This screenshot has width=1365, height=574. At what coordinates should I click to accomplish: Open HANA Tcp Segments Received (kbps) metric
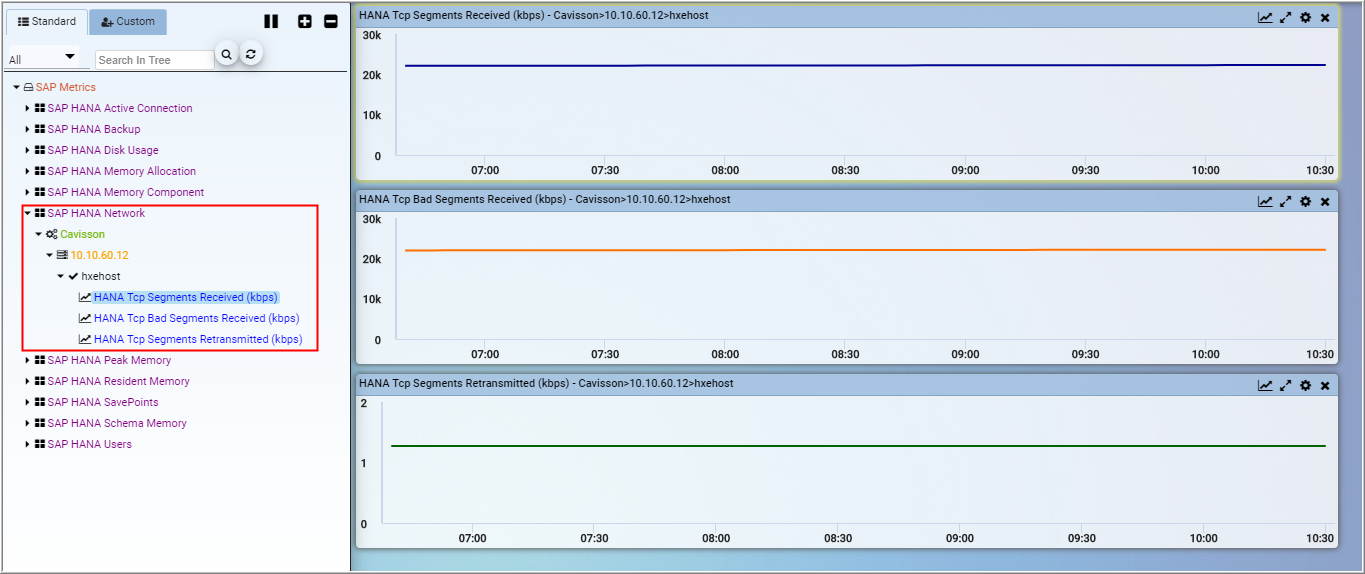tap(186, 297)
